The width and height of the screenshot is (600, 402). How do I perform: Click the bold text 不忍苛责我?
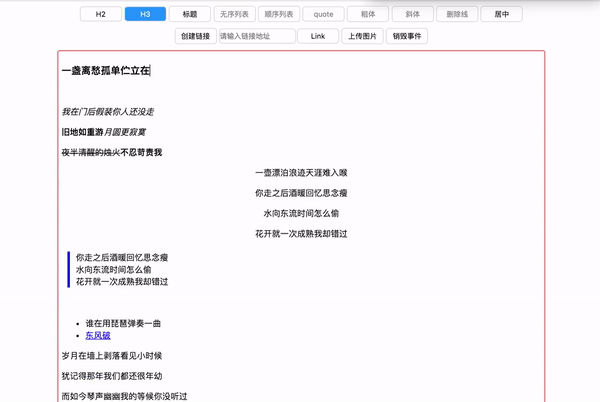point(141,152)
